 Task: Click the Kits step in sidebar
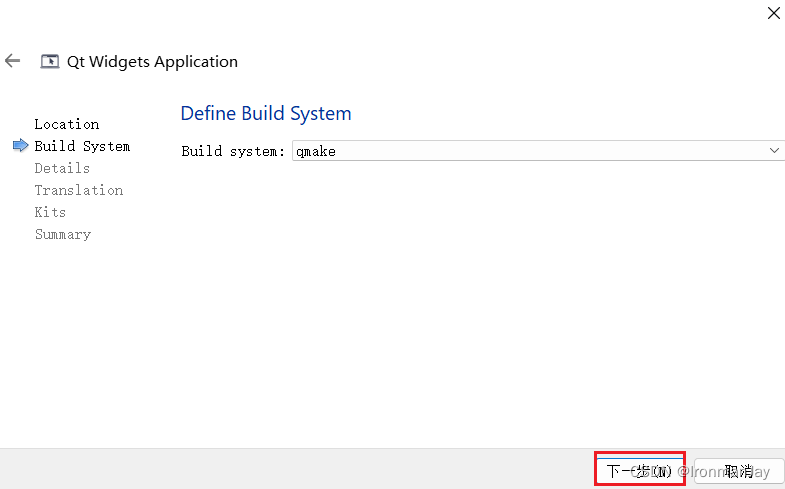50,212
